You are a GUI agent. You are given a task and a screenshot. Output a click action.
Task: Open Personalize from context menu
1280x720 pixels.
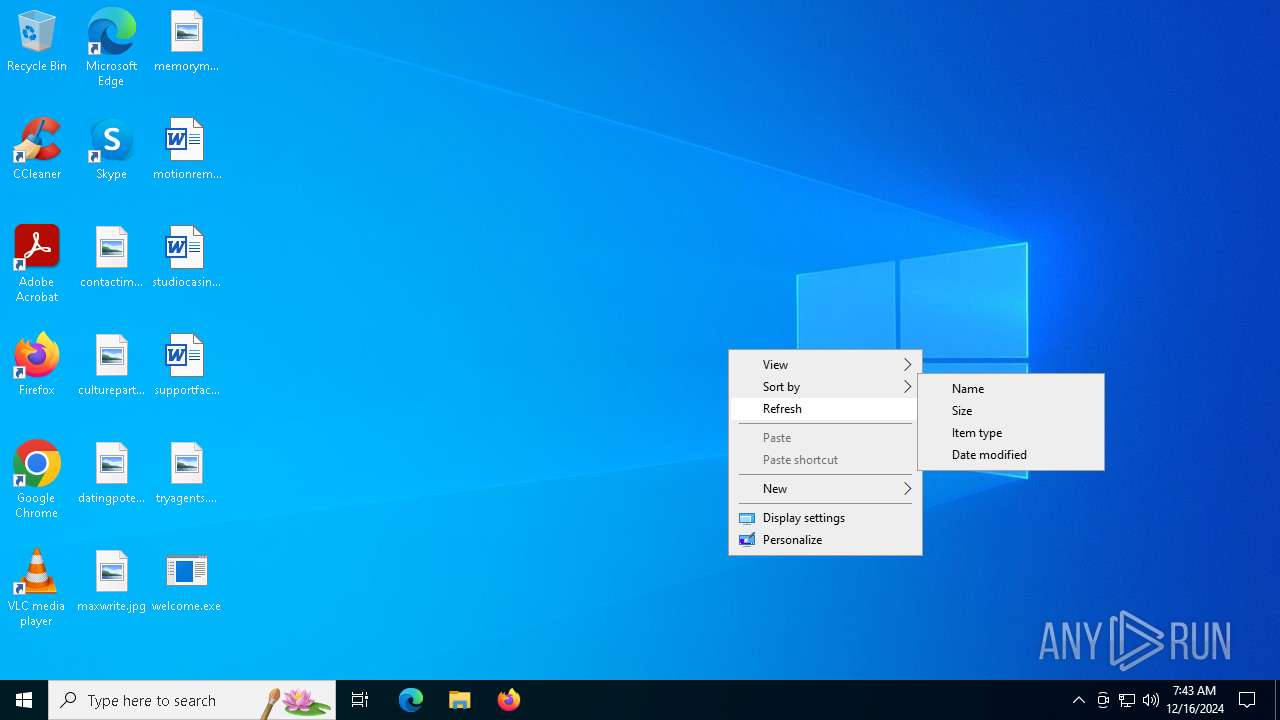click(825, 540)
